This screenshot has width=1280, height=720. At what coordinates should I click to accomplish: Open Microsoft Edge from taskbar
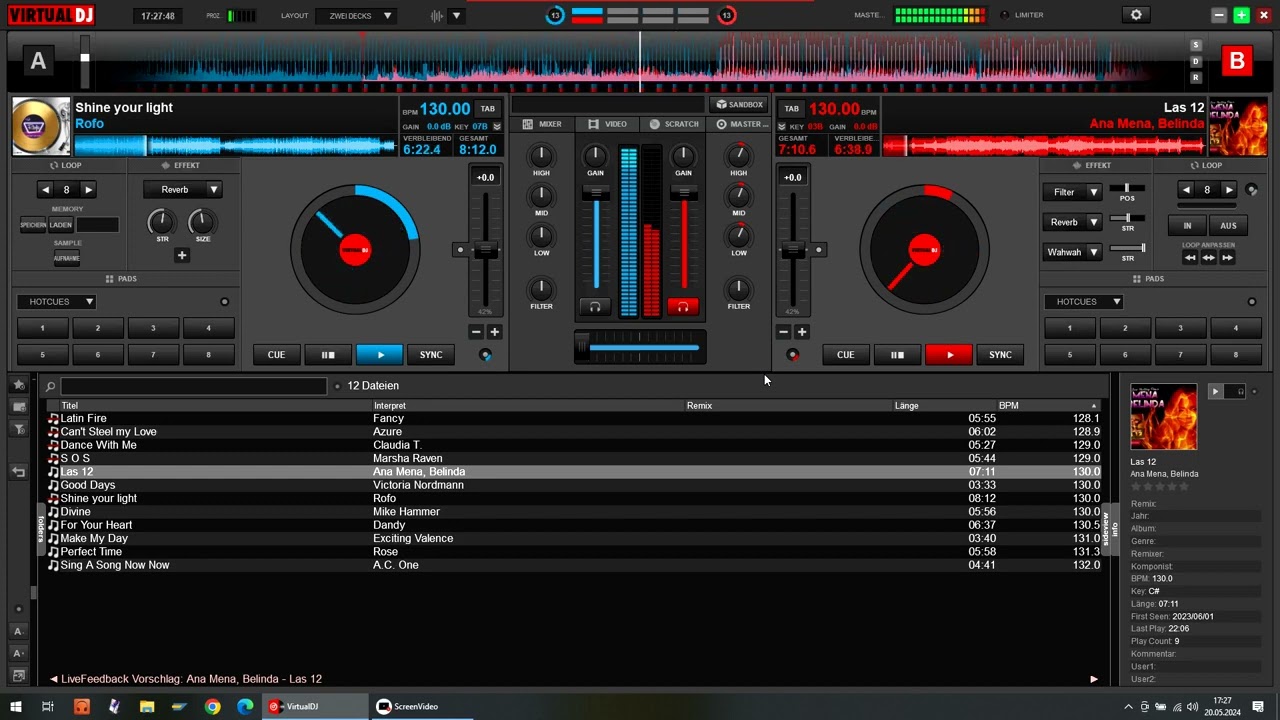(245, 706)
